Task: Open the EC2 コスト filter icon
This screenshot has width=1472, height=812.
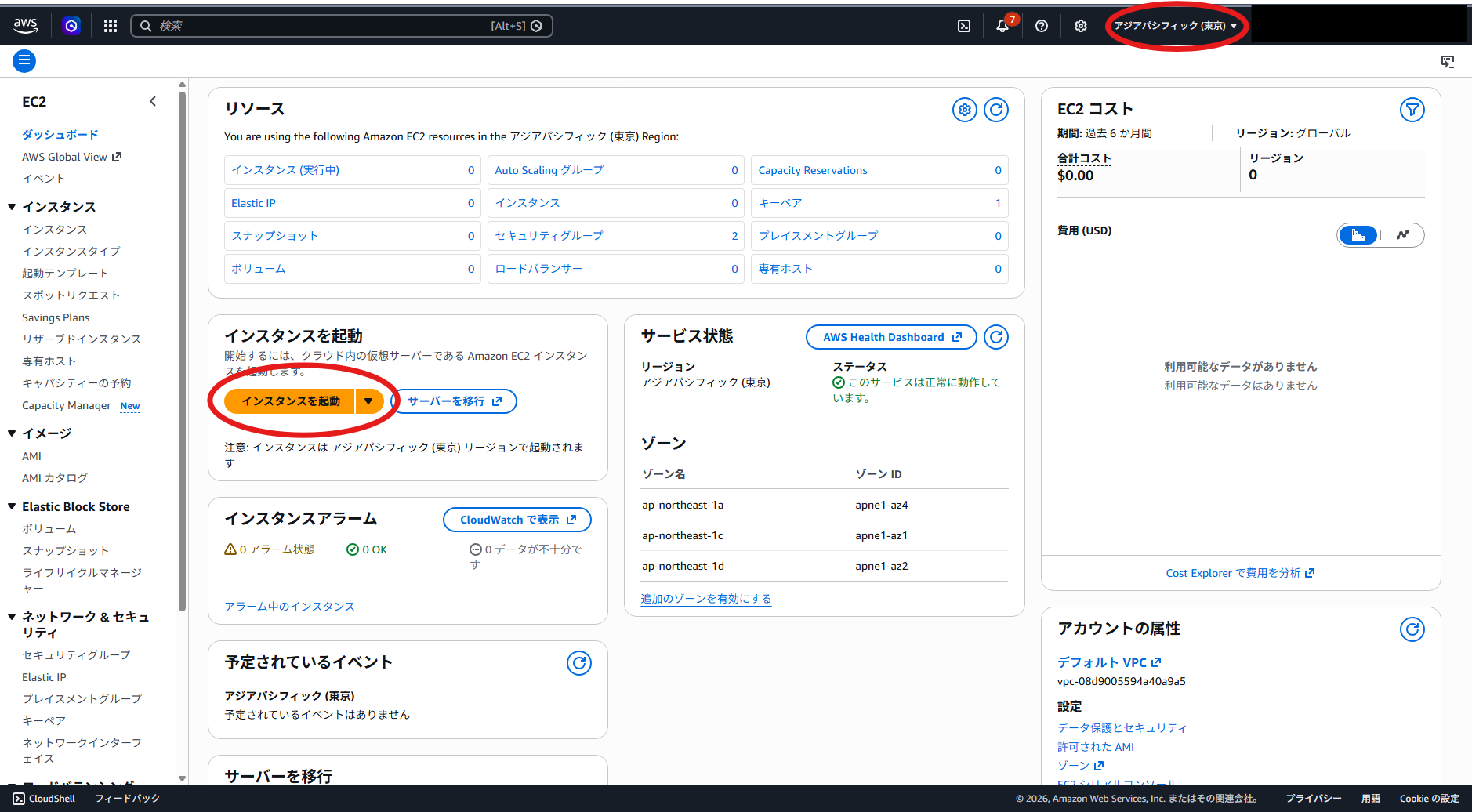Action: pyautogui.click(x=1412, y=110)
